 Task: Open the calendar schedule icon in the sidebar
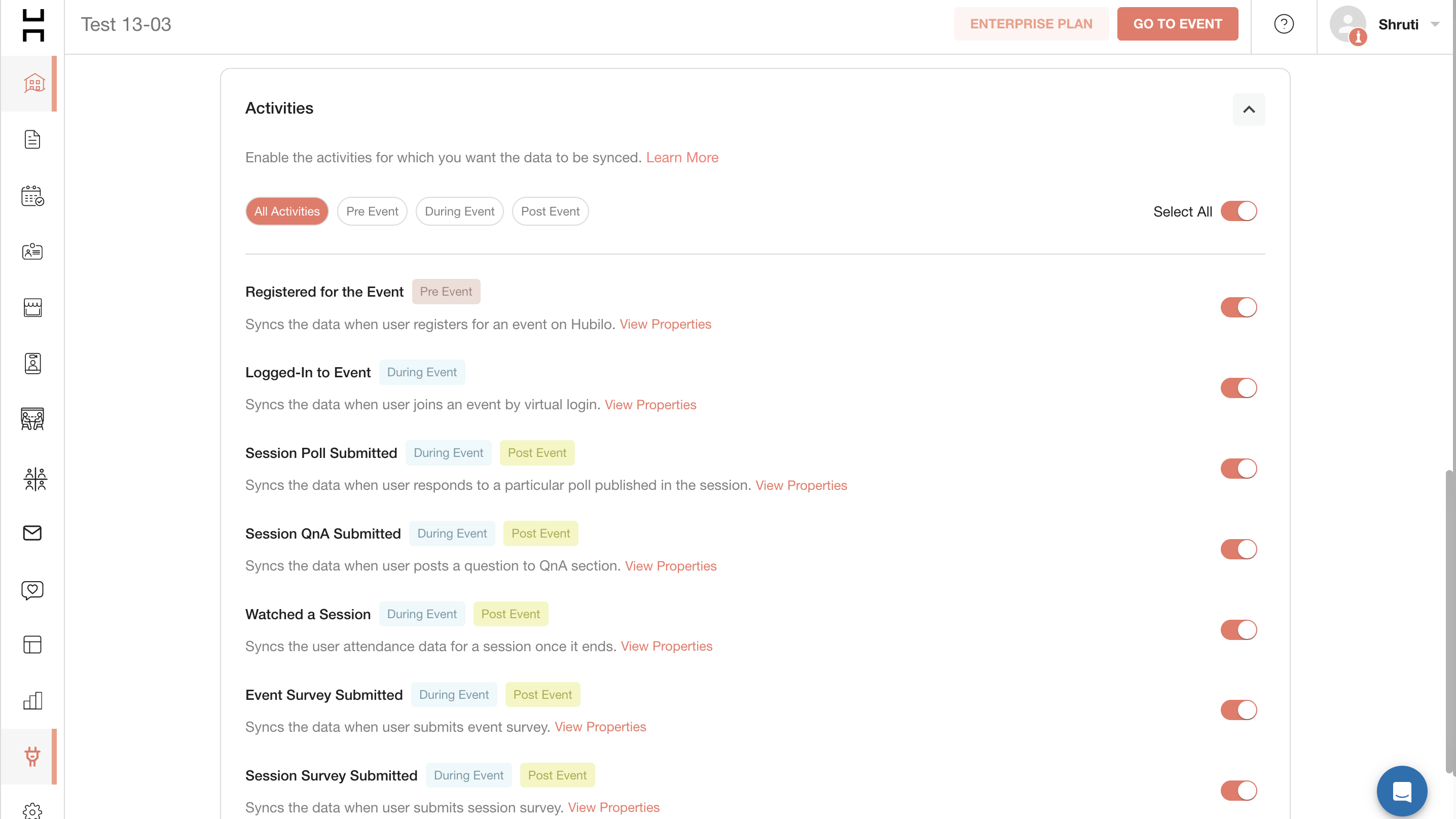[32, 196]
